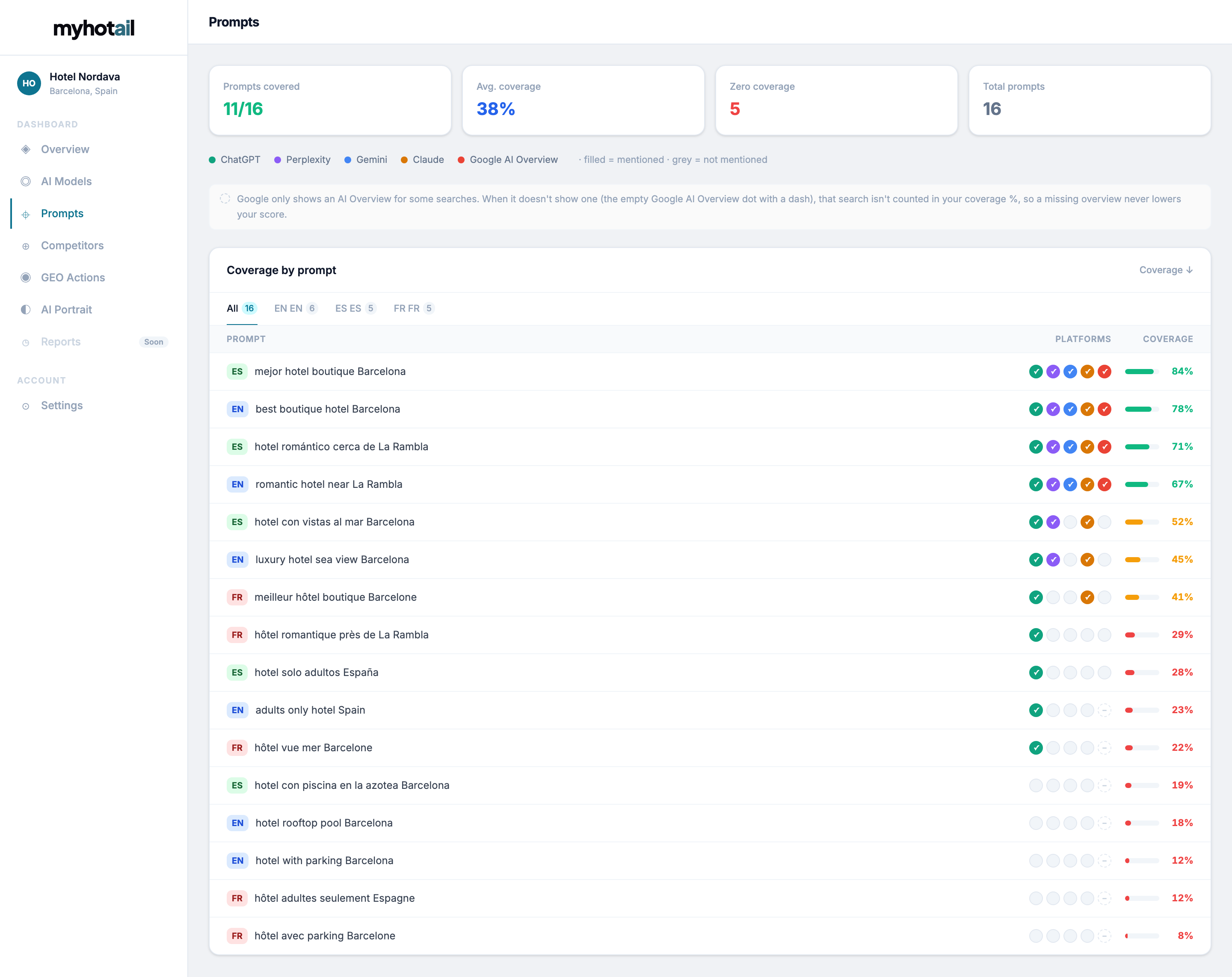Click the Hotel Nordava name
The height and width of the screenshot is (977, 1232).
pyautogui.click(x=85, y=77)
